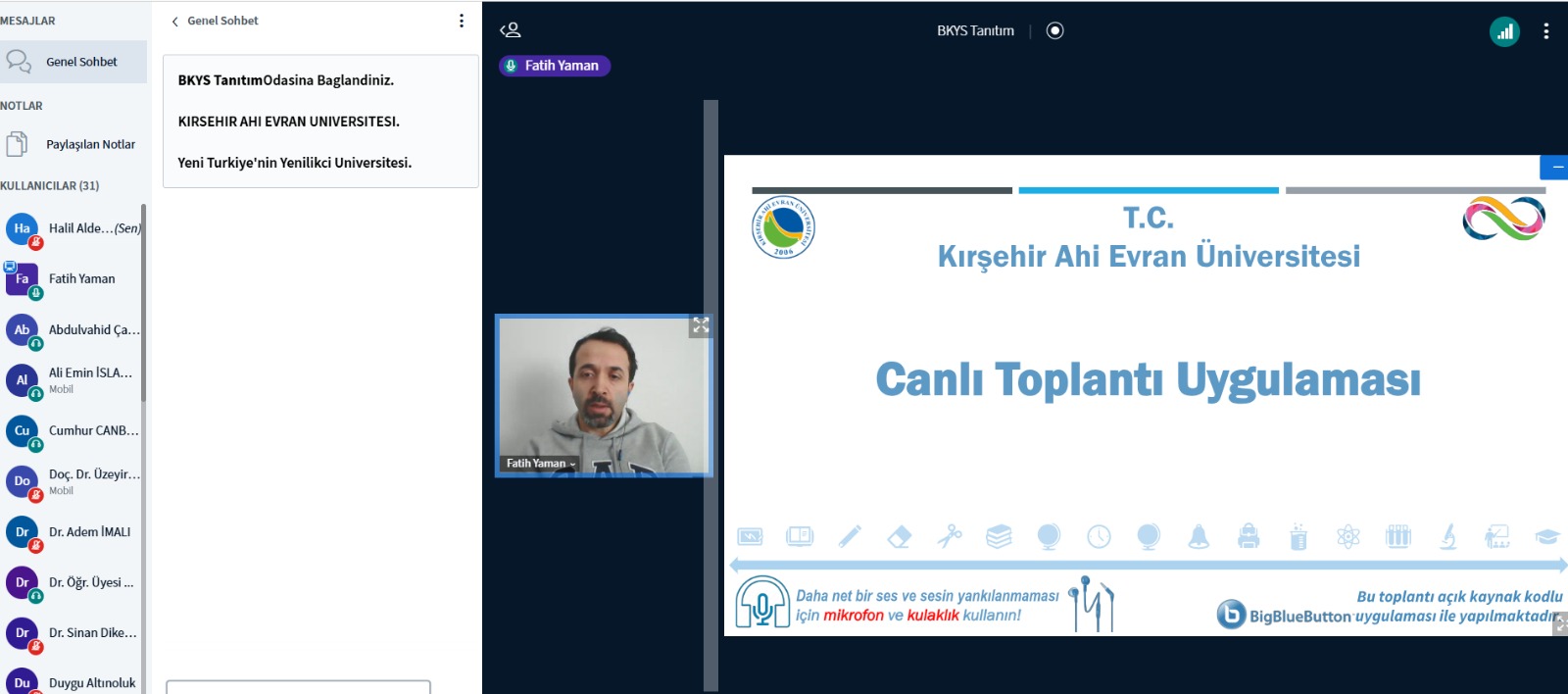This screenshot has height=694, width=1568.
Task: Click 'KIRSEHIR AHI EVRAN UNIVERSITESI.' chat line
Action: pyautogui.click(x=288, y=122)
